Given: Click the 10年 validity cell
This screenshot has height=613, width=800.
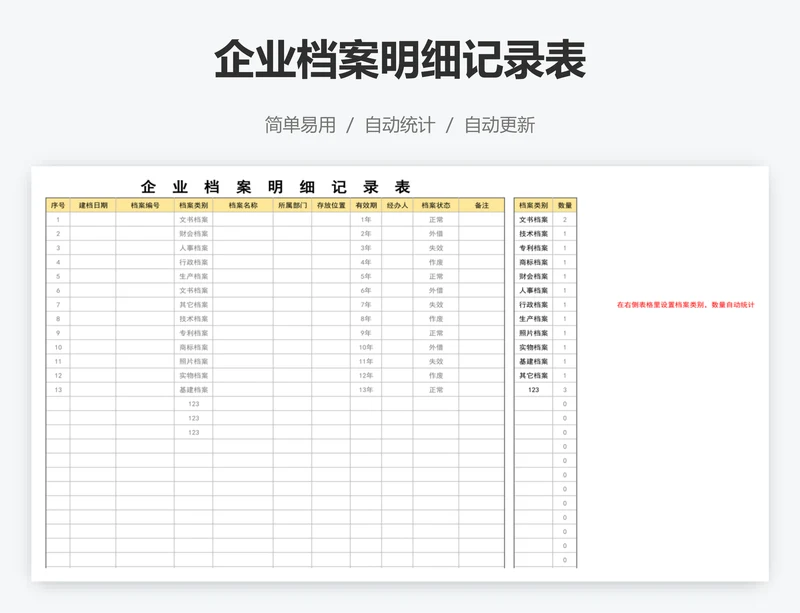Looking at the screenshot, I should tap(366, 347).
